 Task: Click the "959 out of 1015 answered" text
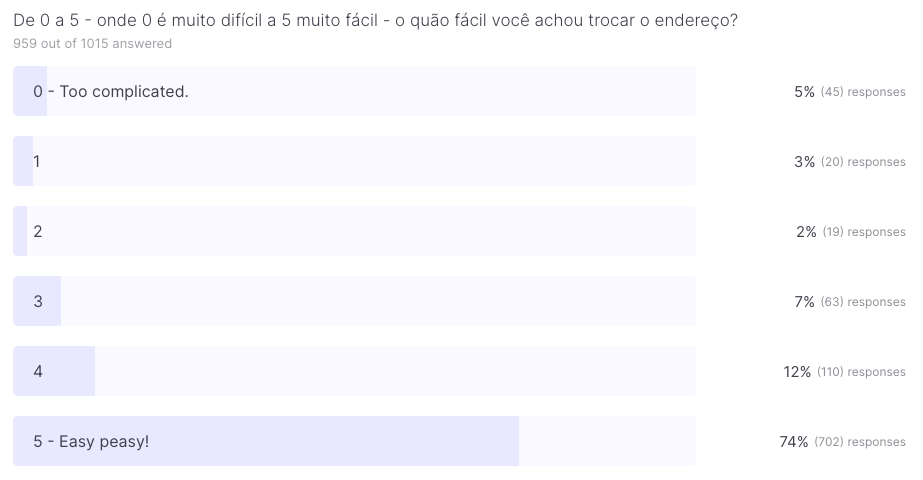[92, 44]
